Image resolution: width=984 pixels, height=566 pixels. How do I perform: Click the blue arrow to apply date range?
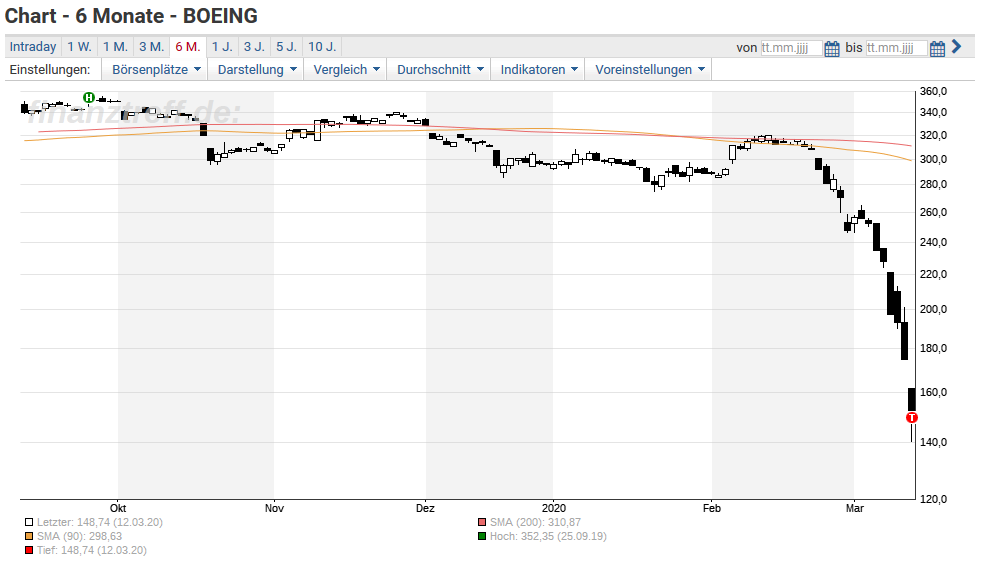[956, 46]
